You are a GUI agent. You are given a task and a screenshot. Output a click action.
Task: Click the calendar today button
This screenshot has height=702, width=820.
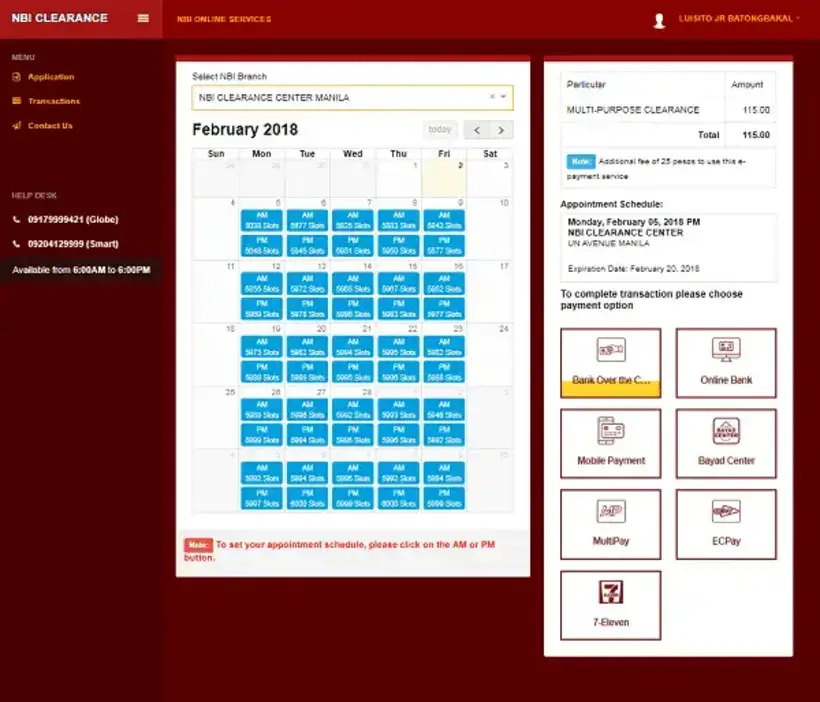440,130
